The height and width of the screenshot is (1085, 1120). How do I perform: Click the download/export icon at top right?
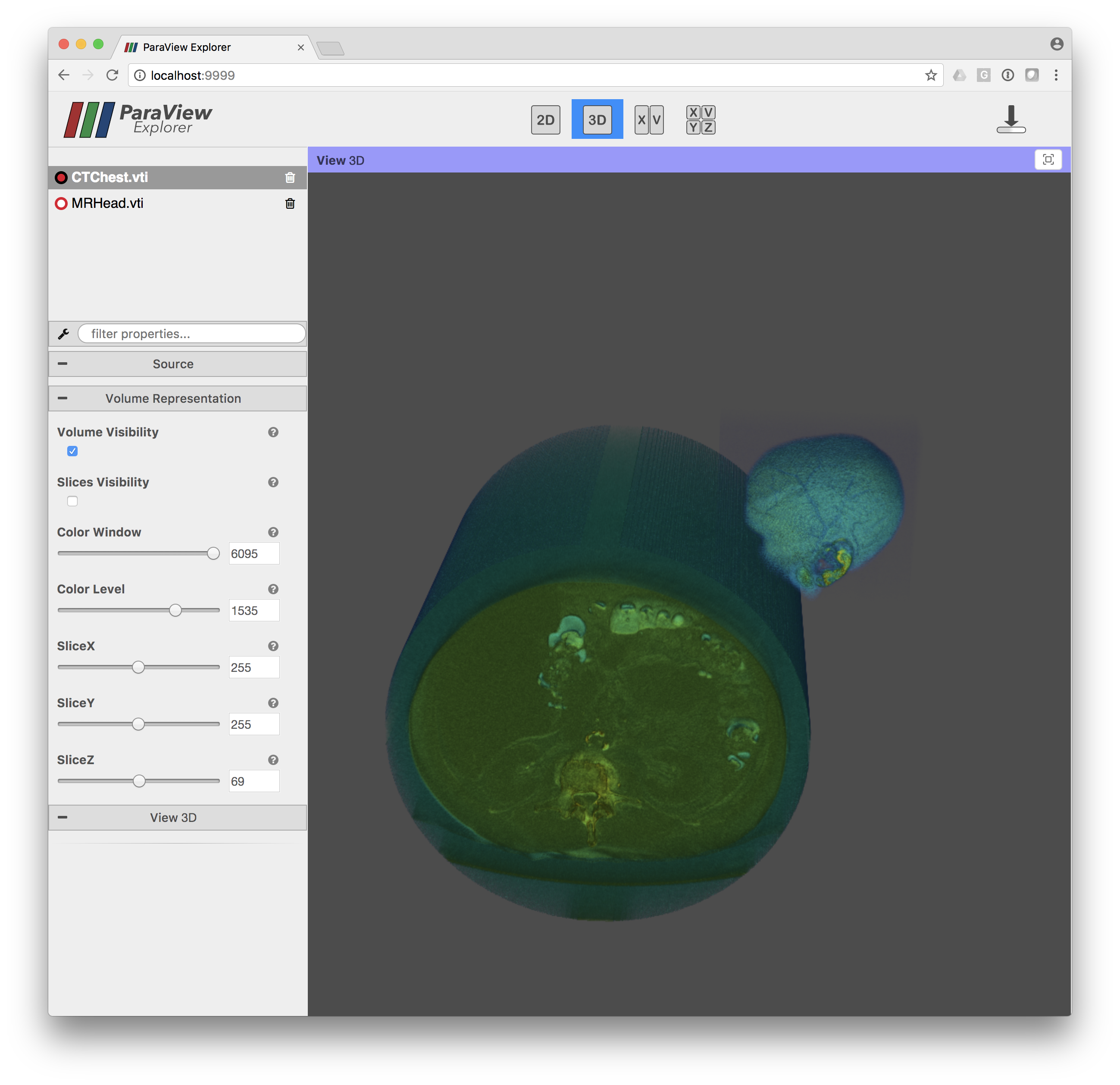point(1011,119)
